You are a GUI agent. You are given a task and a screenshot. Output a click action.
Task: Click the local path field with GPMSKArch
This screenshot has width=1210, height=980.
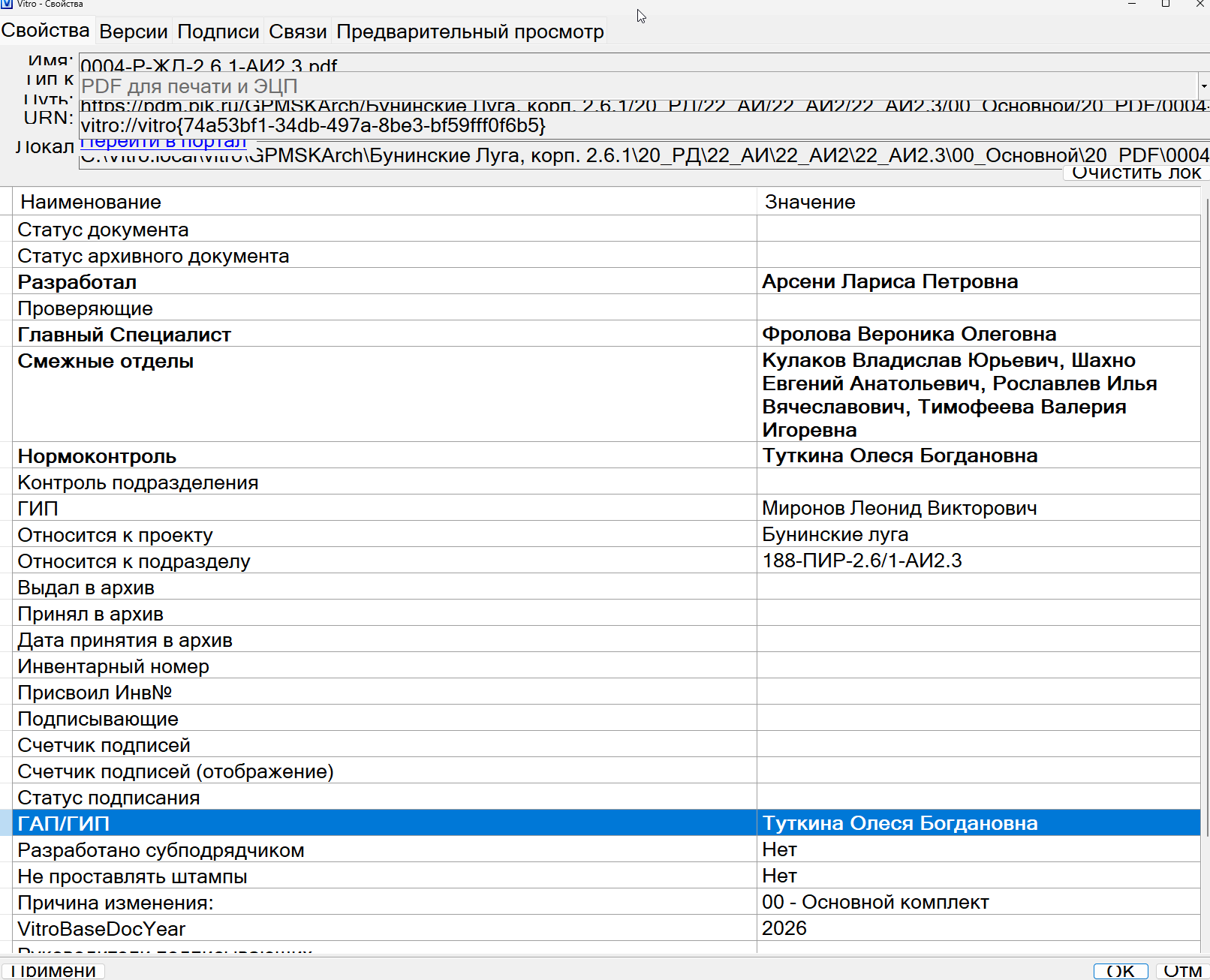point(644,155)
